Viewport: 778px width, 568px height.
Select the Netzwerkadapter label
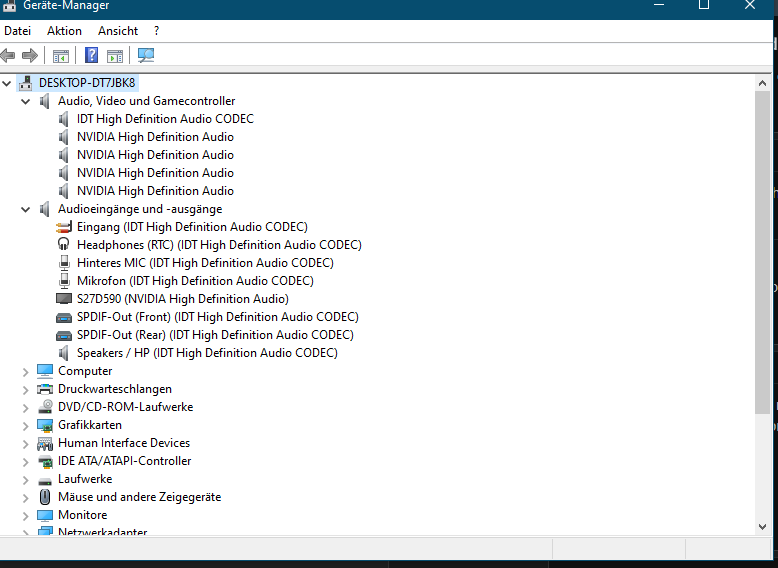[103, 532]
